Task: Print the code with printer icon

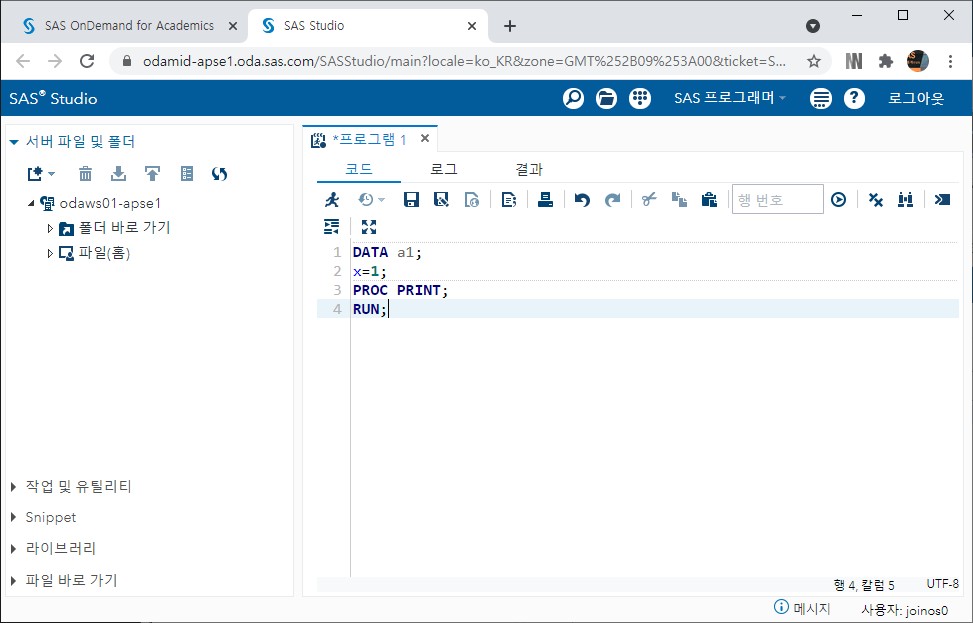Action: (545, 199)
